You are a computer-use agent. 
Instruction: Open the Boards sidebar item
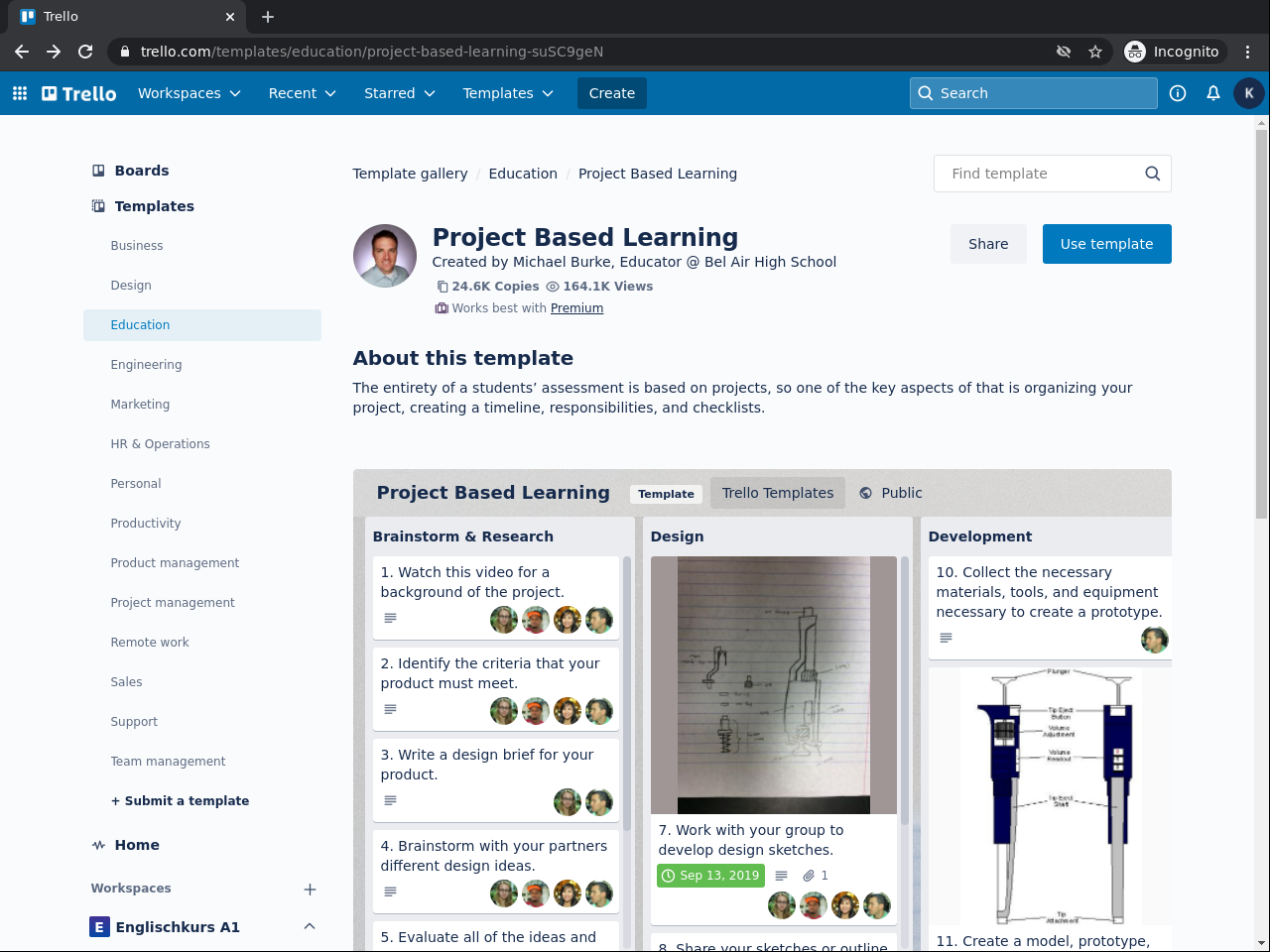[202, 171]
